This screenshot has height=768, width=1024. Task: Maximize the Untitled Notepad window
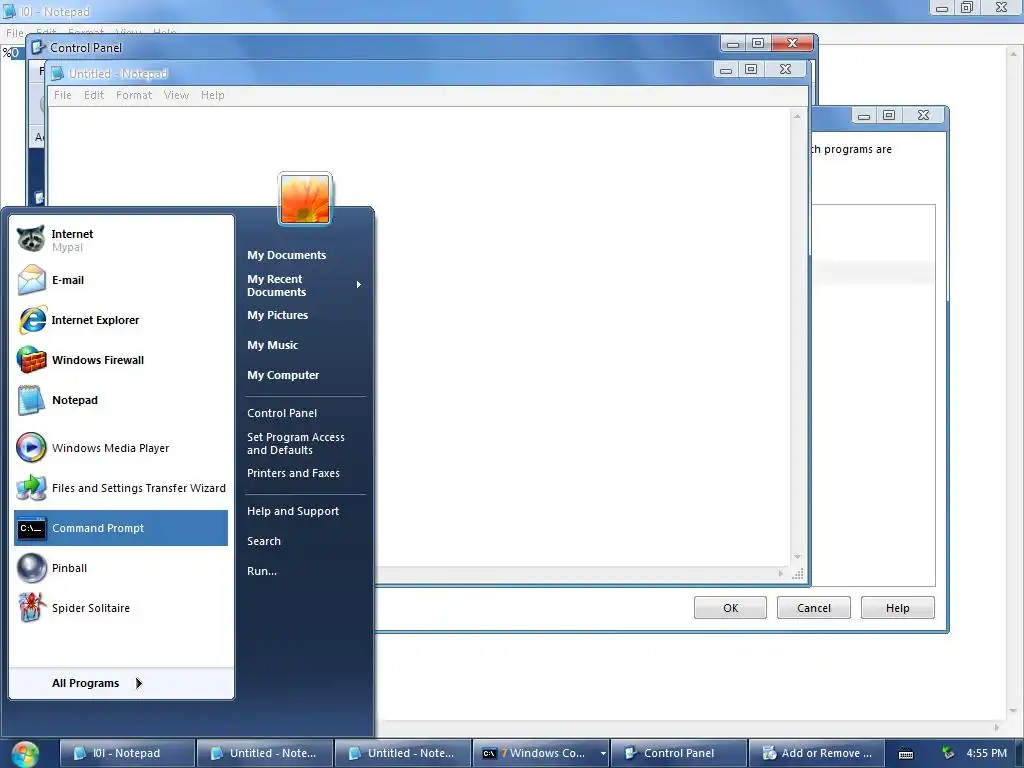(x=751, y=69)
